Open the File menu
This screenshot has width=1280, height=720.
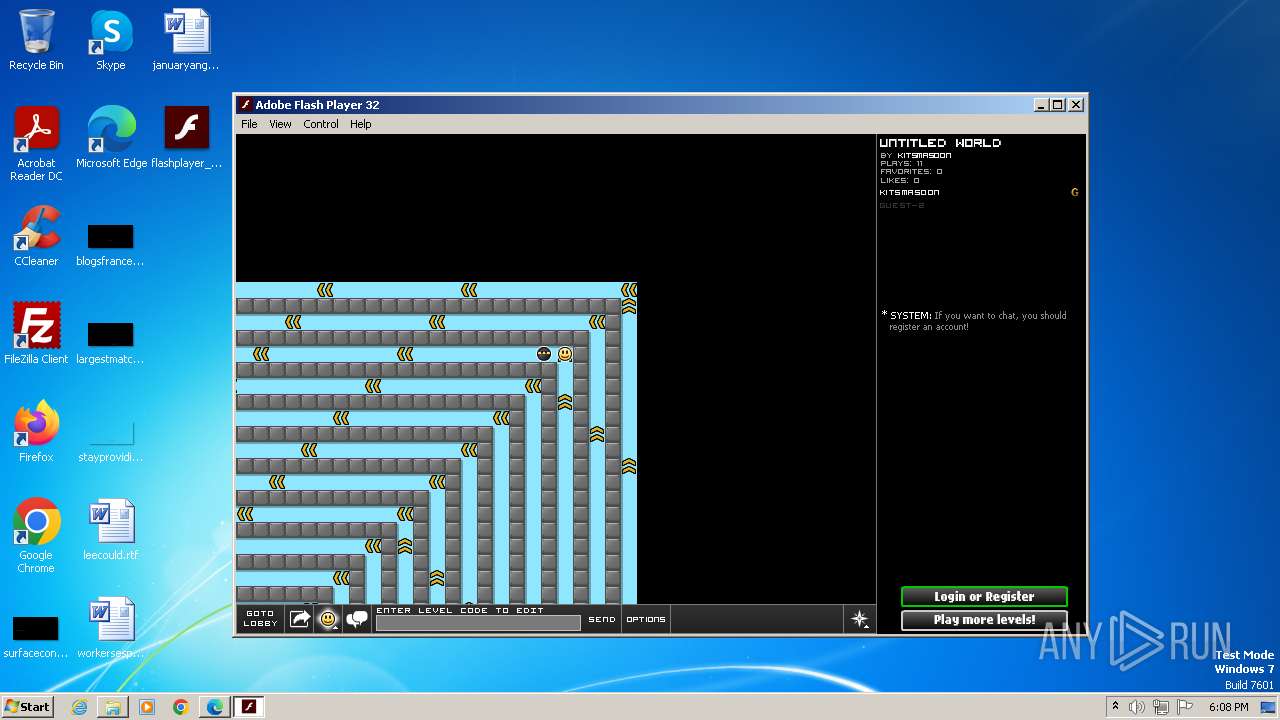tap(249, 124)
